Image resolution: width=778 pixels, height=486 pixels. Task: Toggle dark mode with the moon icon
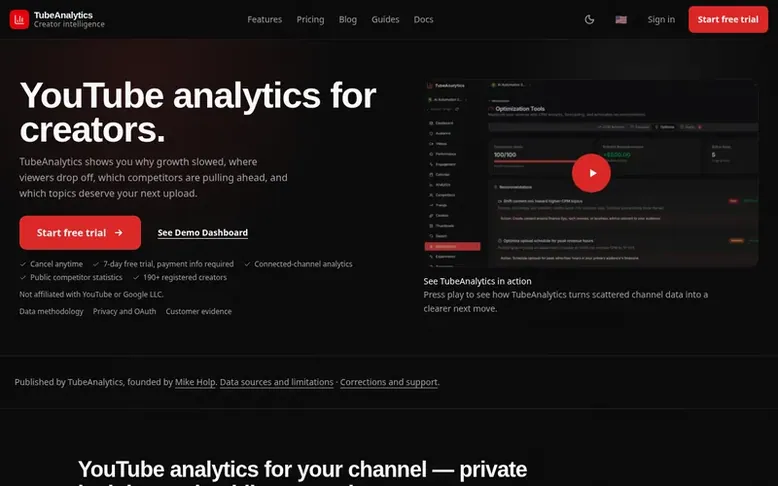pyautogui.click(x=589, y=19)
